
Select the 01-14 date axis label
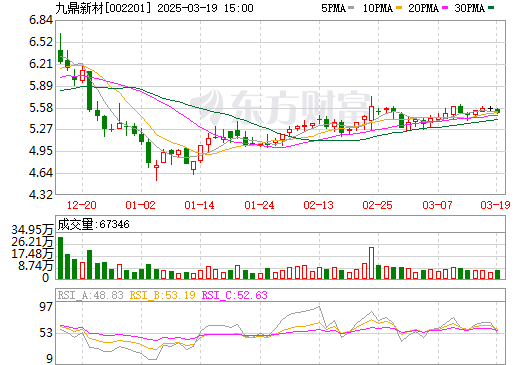point(200,205)
